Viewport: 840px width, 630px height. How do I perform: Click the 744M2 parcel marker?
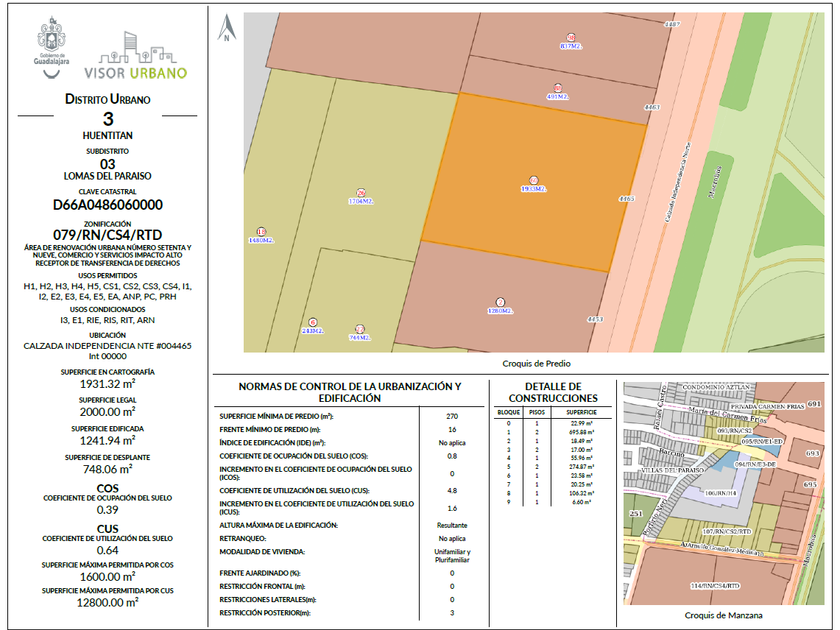360,332
